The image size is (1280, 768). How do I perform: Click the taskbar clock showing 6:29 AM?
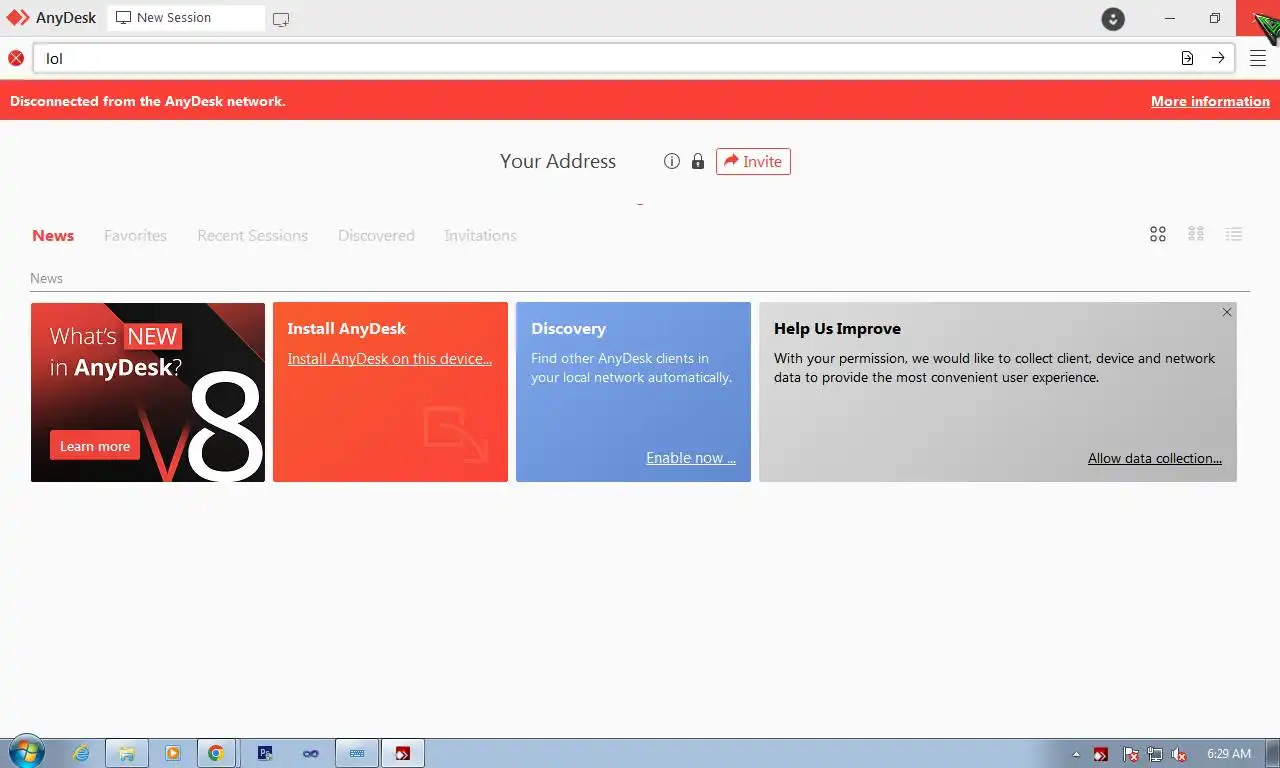(x=1229, y=754)
